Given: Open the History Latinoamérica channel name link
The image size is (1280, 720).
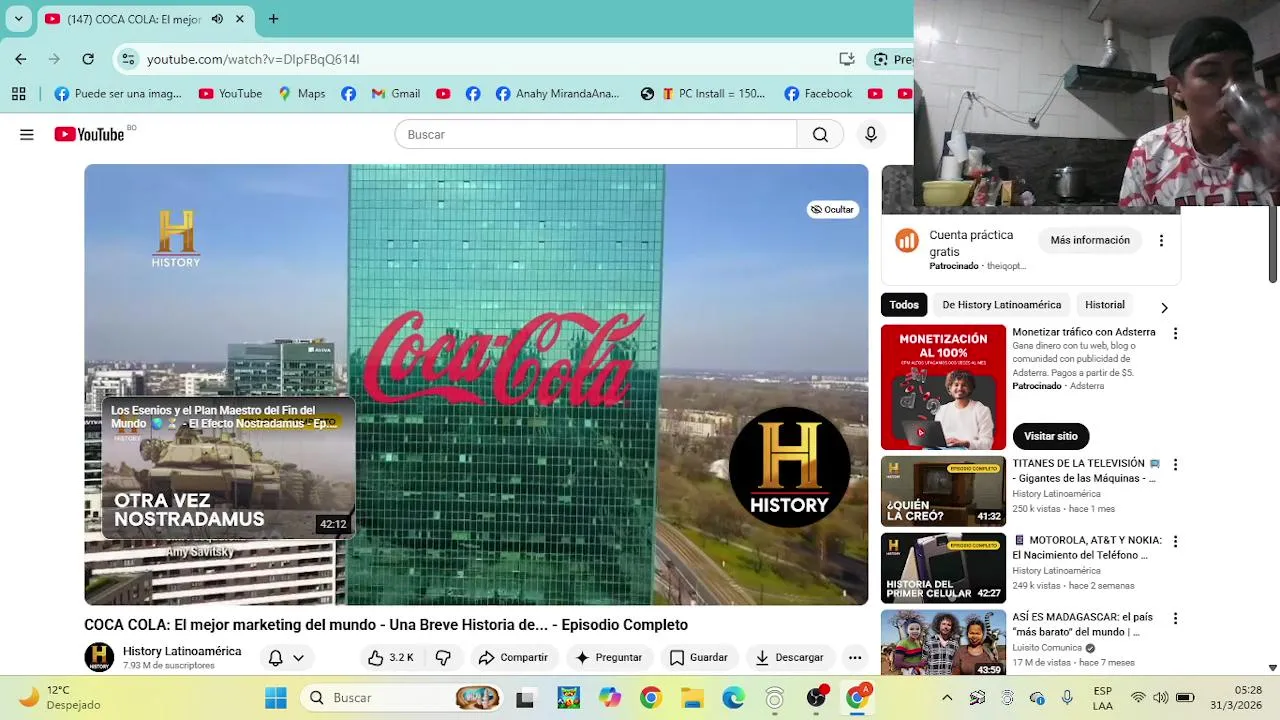Looking at the screenshot, I should [182, 651].
